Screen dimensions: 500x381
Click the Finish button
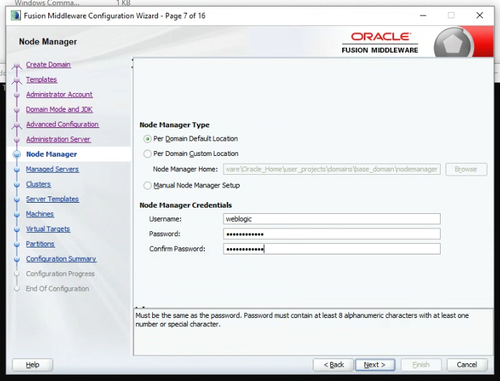click(421, 365)
